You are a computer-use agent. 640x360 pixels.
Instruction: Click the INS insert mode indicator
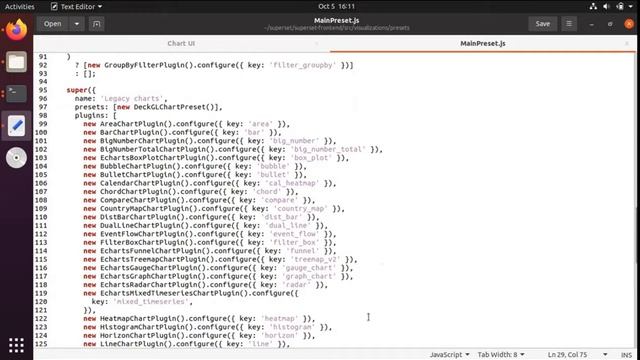626,355
